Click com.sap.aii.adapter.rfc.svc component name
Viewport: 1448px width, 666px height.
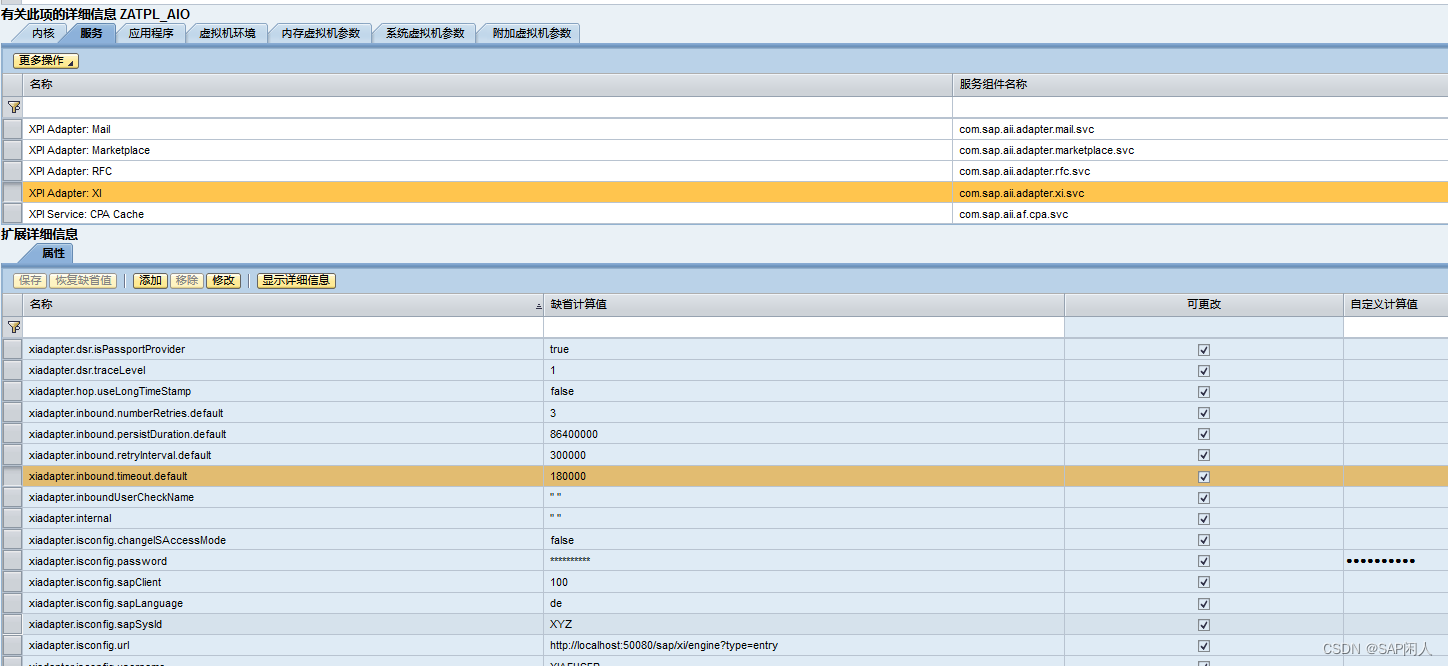point(1024,171)
